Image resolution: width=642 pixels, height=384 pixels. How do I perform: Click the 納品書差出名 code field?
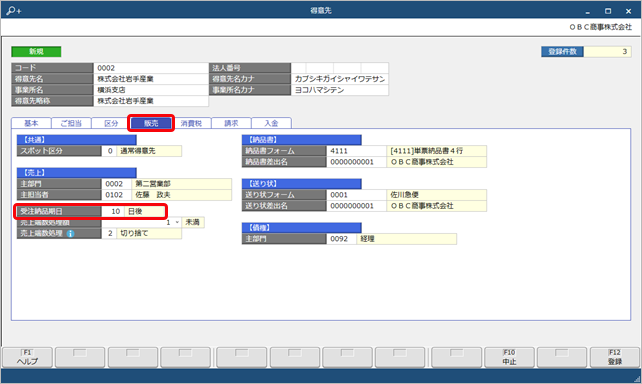[356, 162]
